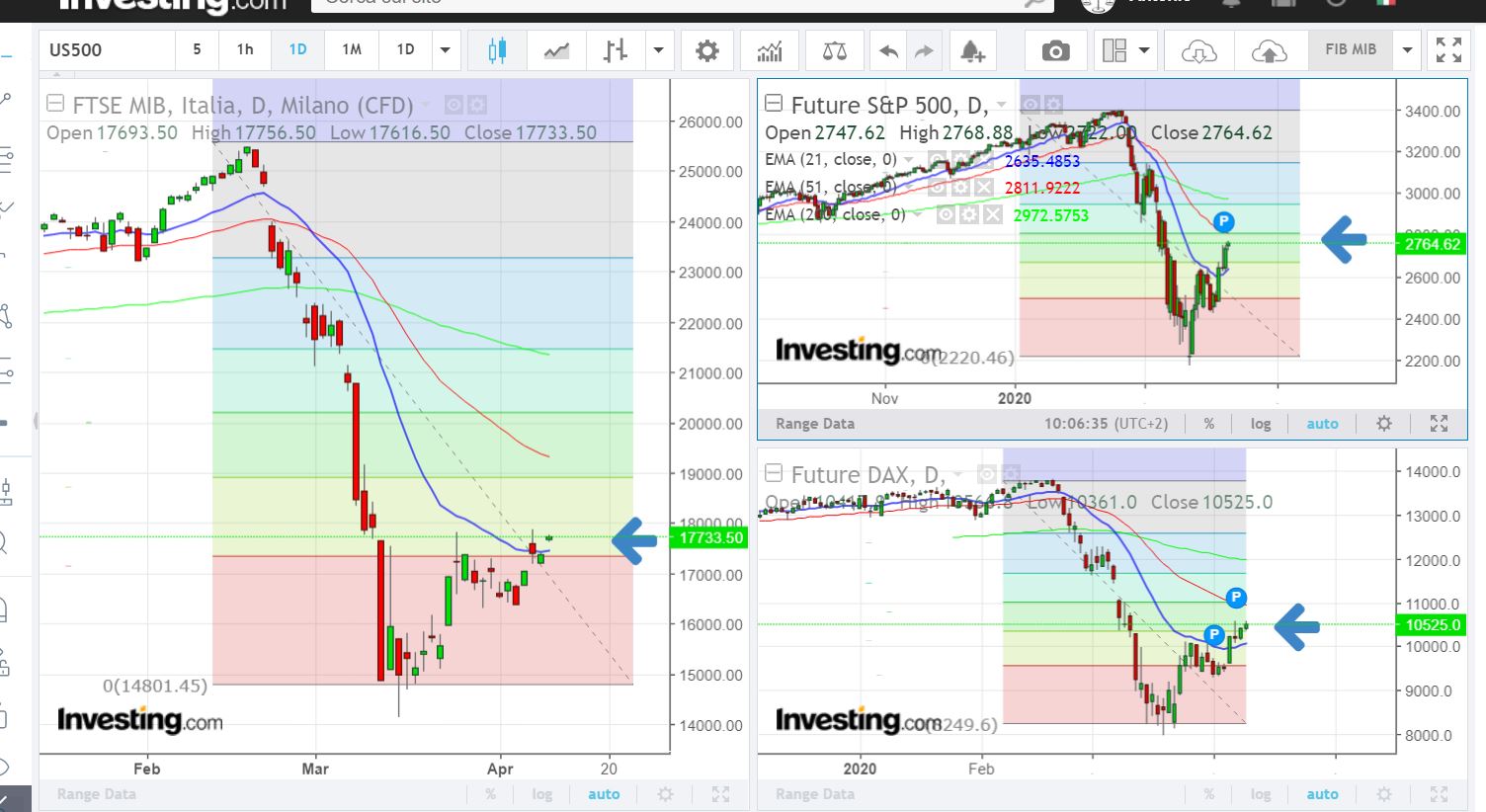The width and height of the screenshot is (1486, 812).
Task: Maximize the Future S&P 500 chart pane
Action: pos(1439,424)
